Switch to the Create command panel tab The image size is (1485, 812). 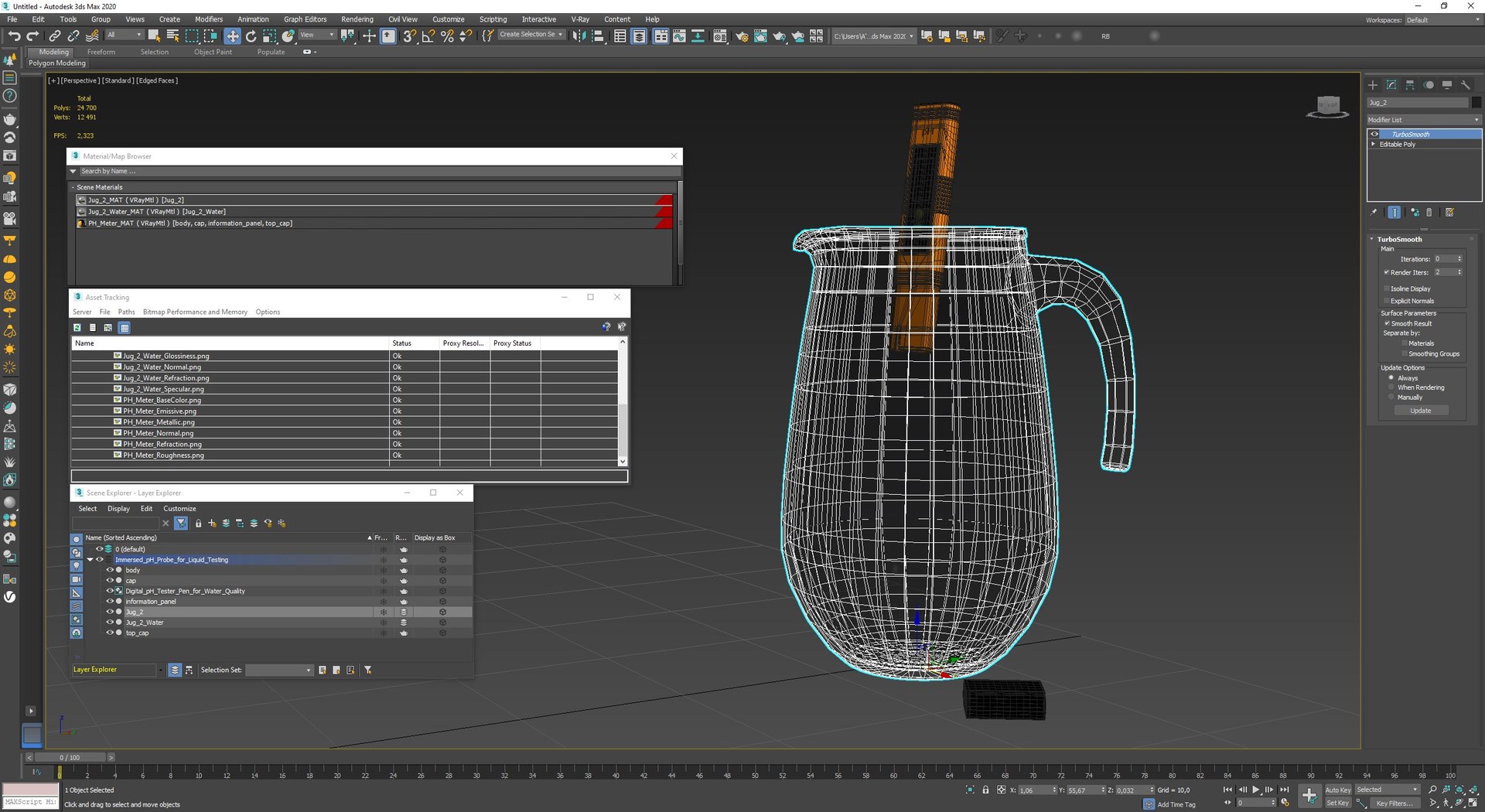pos(1373,85)
